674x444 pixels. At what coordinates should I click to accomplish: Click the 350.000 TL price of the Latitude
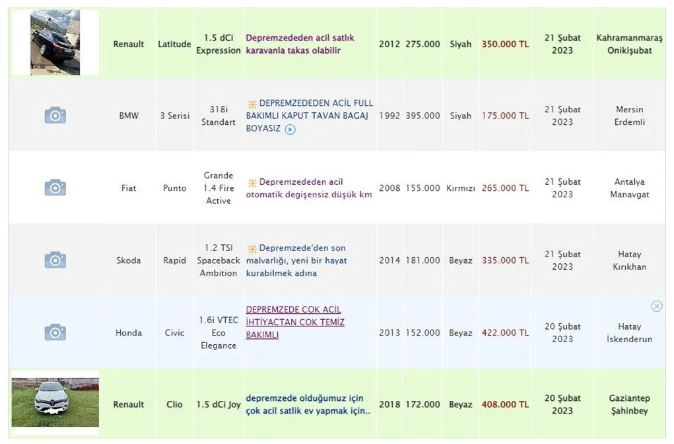505,44
